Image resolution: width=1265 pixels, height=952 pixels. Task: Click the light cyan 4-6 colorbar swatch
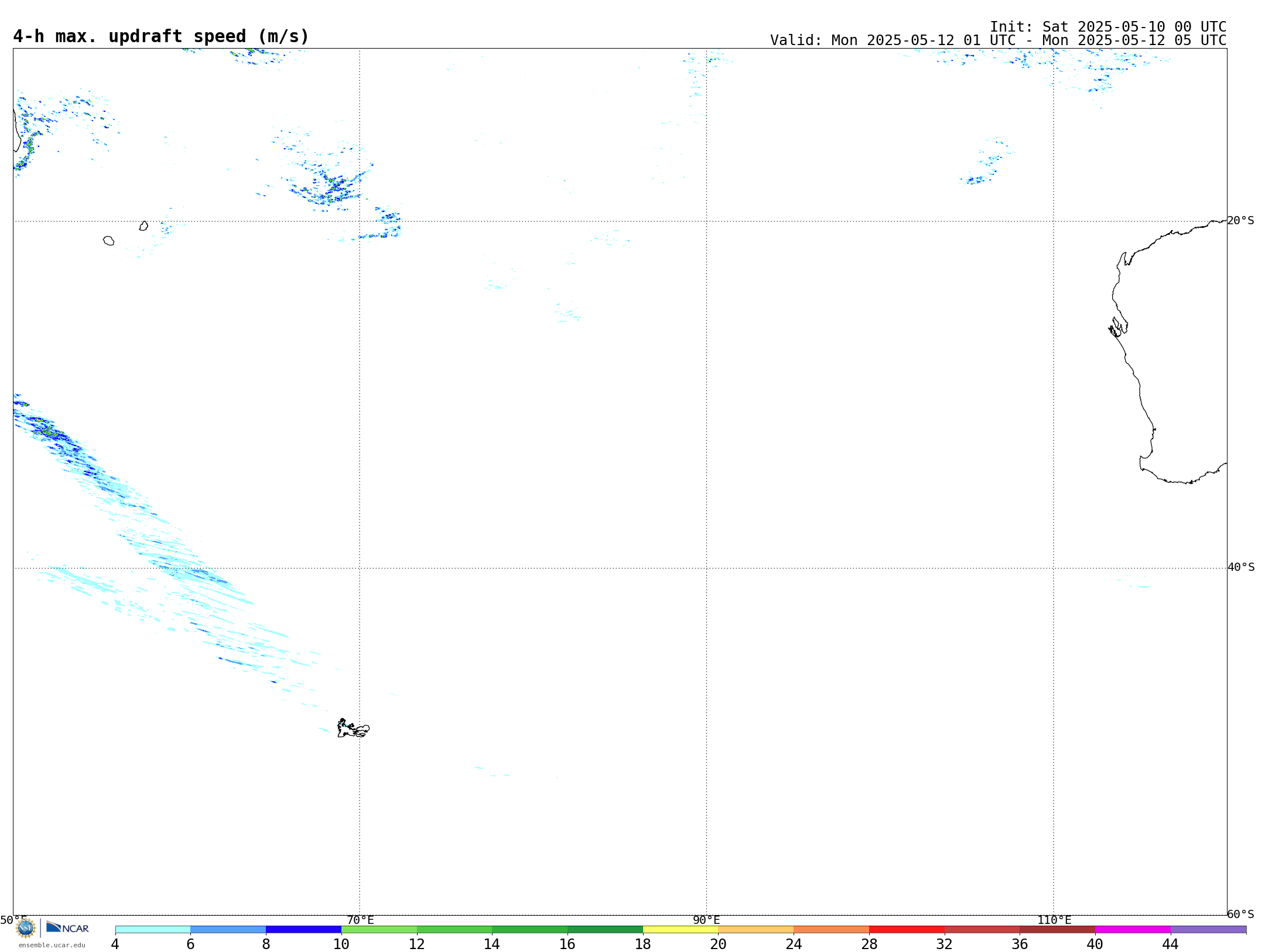153,930
